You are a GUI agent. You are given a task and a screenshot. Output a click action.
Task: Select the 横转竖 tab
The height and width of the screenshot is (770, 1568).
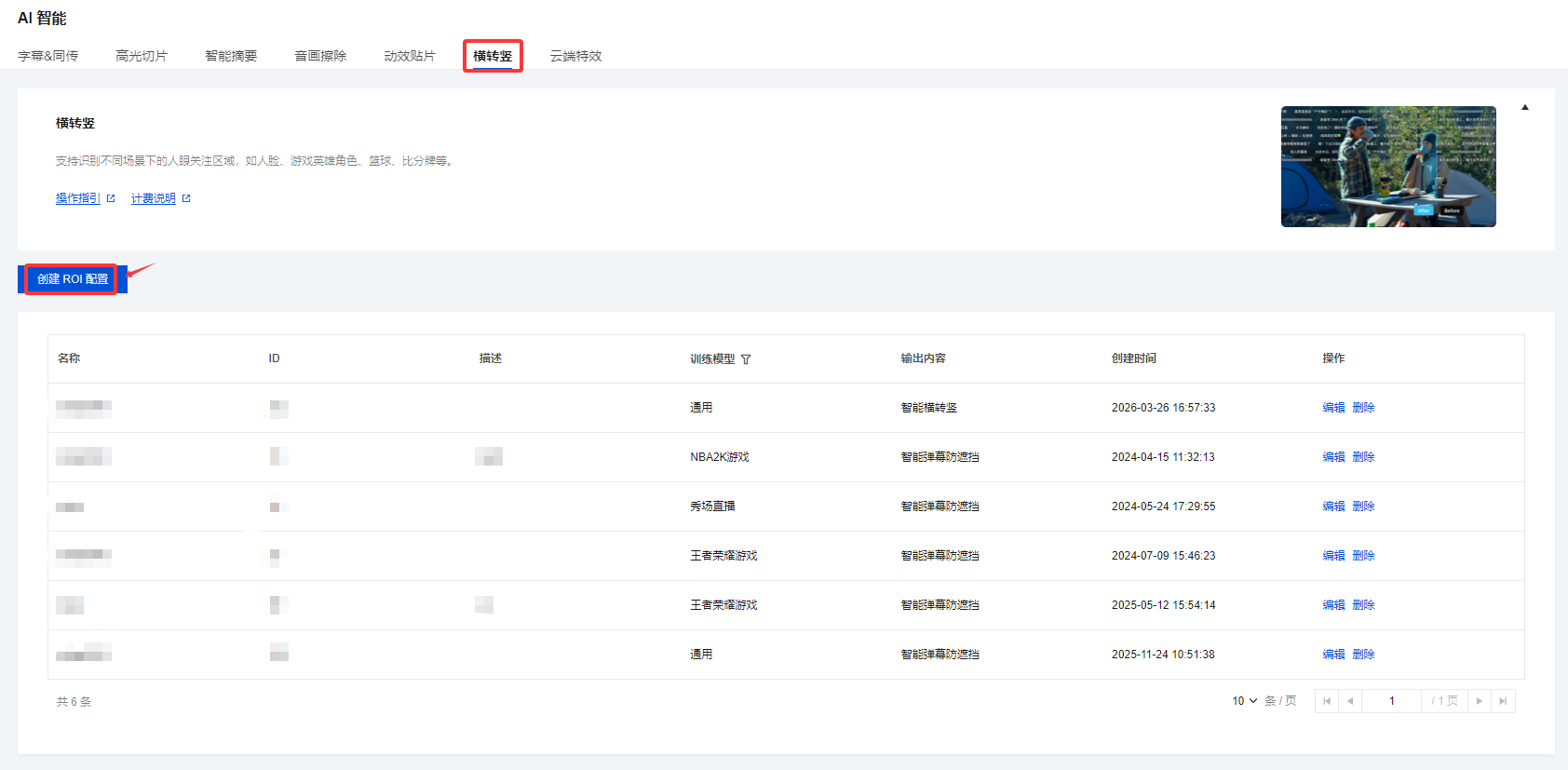click(493, 56)
